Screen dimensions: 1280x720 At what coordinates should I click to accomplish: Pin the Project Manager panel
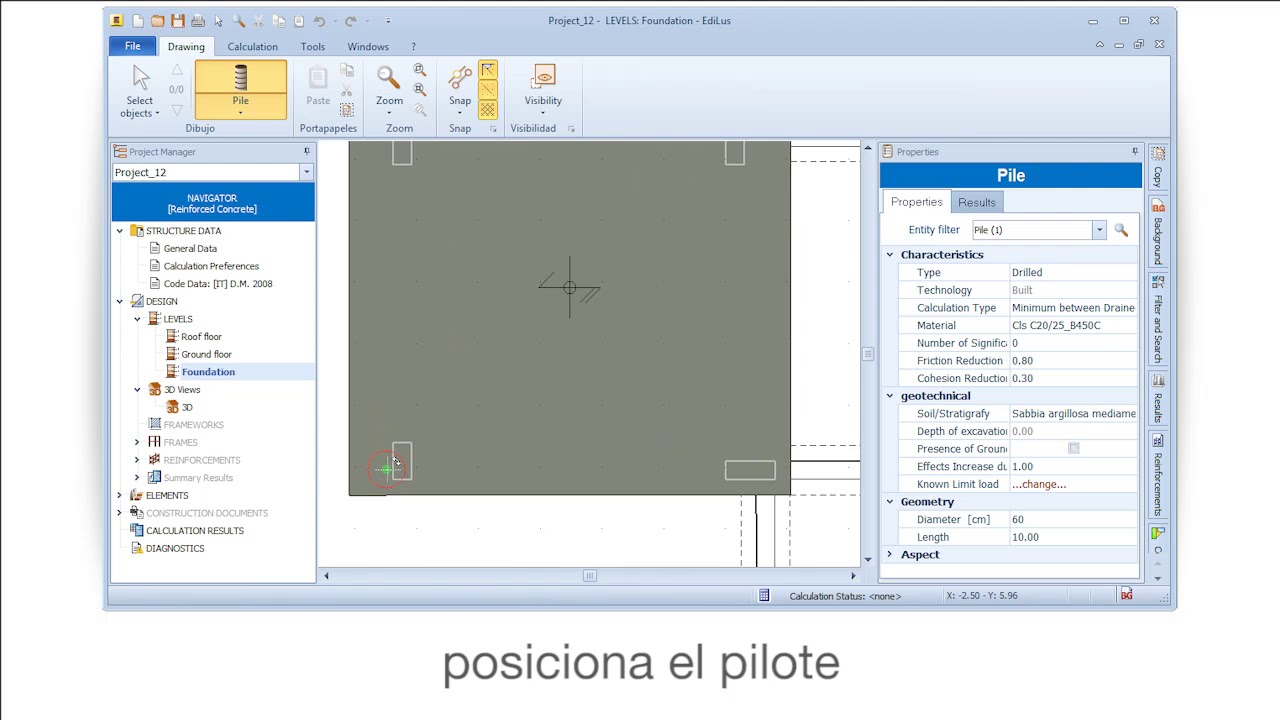pyautogui.click(x=307, y=152)
